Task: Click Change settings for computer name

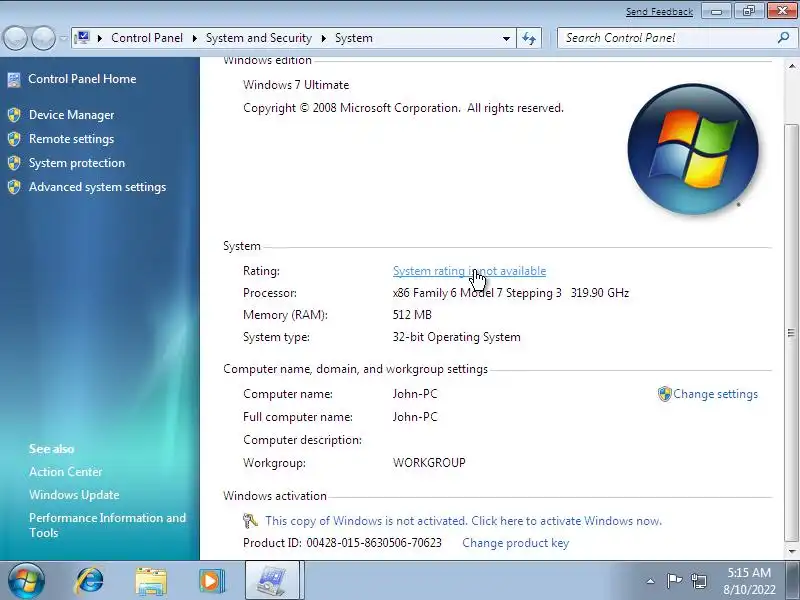Action: tap(715, 394)
